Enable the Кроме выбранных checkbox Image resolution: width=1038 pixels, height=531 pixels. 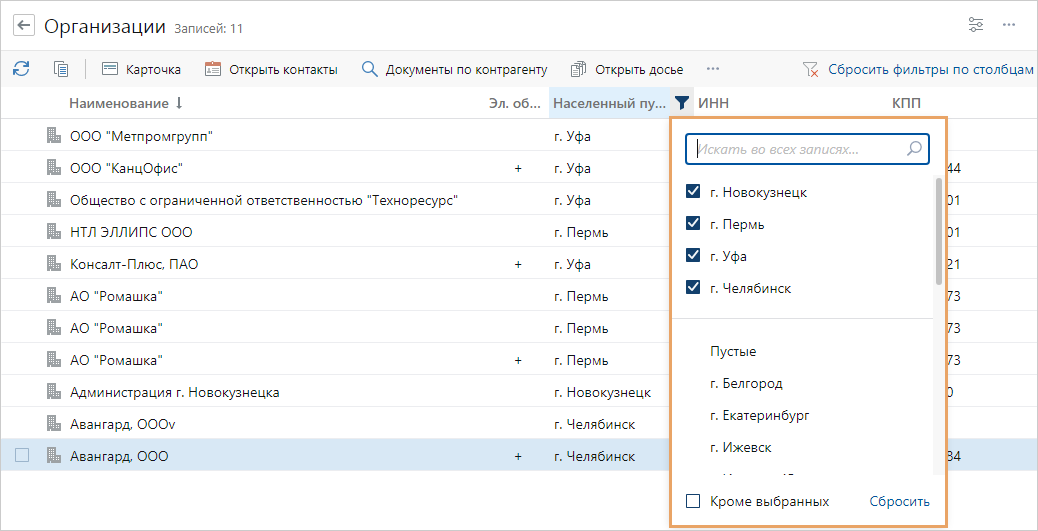(x=693, y=502)
